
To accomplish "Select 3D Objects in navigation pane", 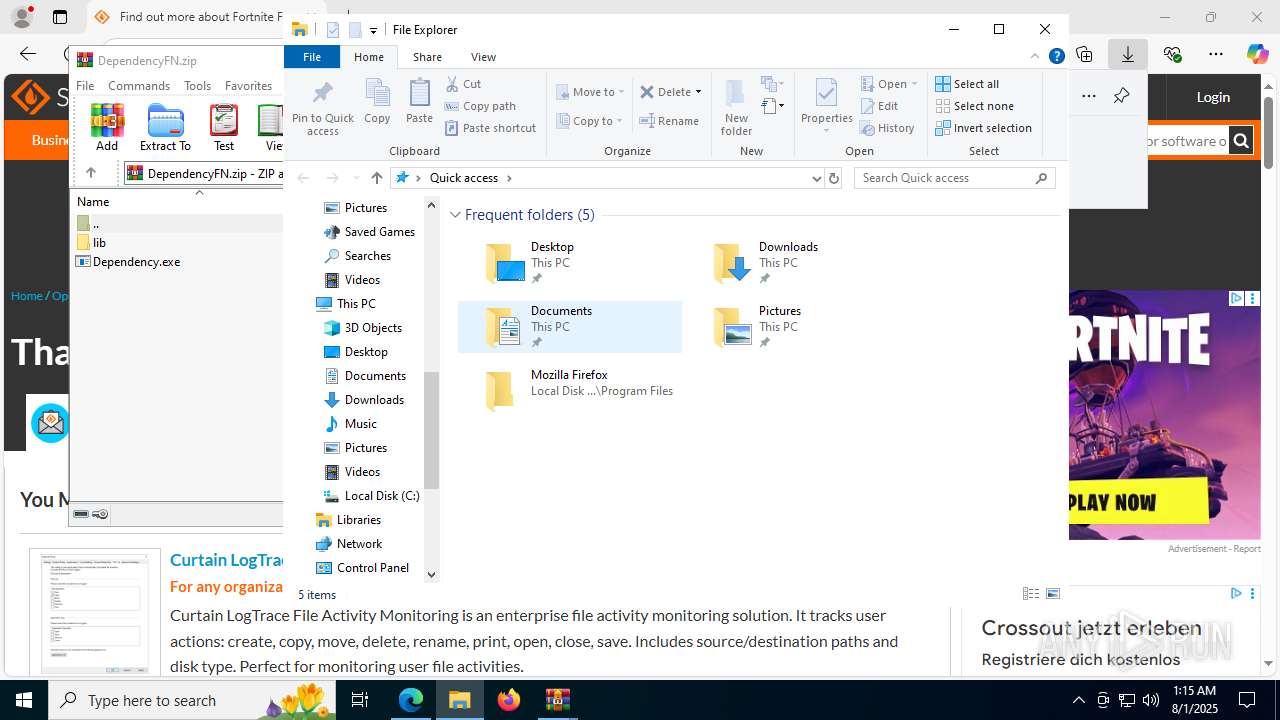I will point(363,328).
